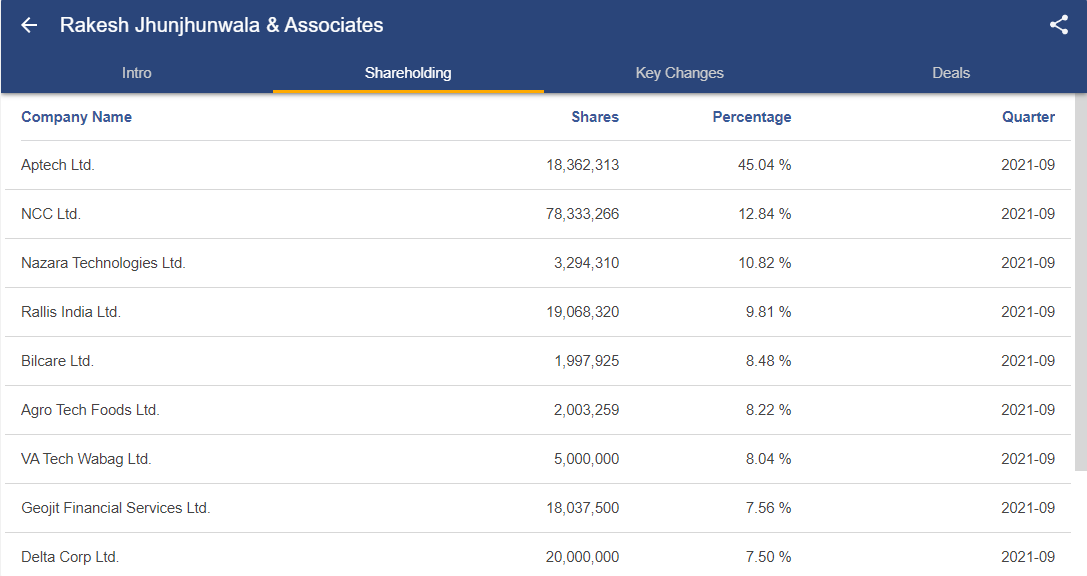Open Aptech Ltd. company row
This screenshot has width=1087, height=576.
[538, 165]
